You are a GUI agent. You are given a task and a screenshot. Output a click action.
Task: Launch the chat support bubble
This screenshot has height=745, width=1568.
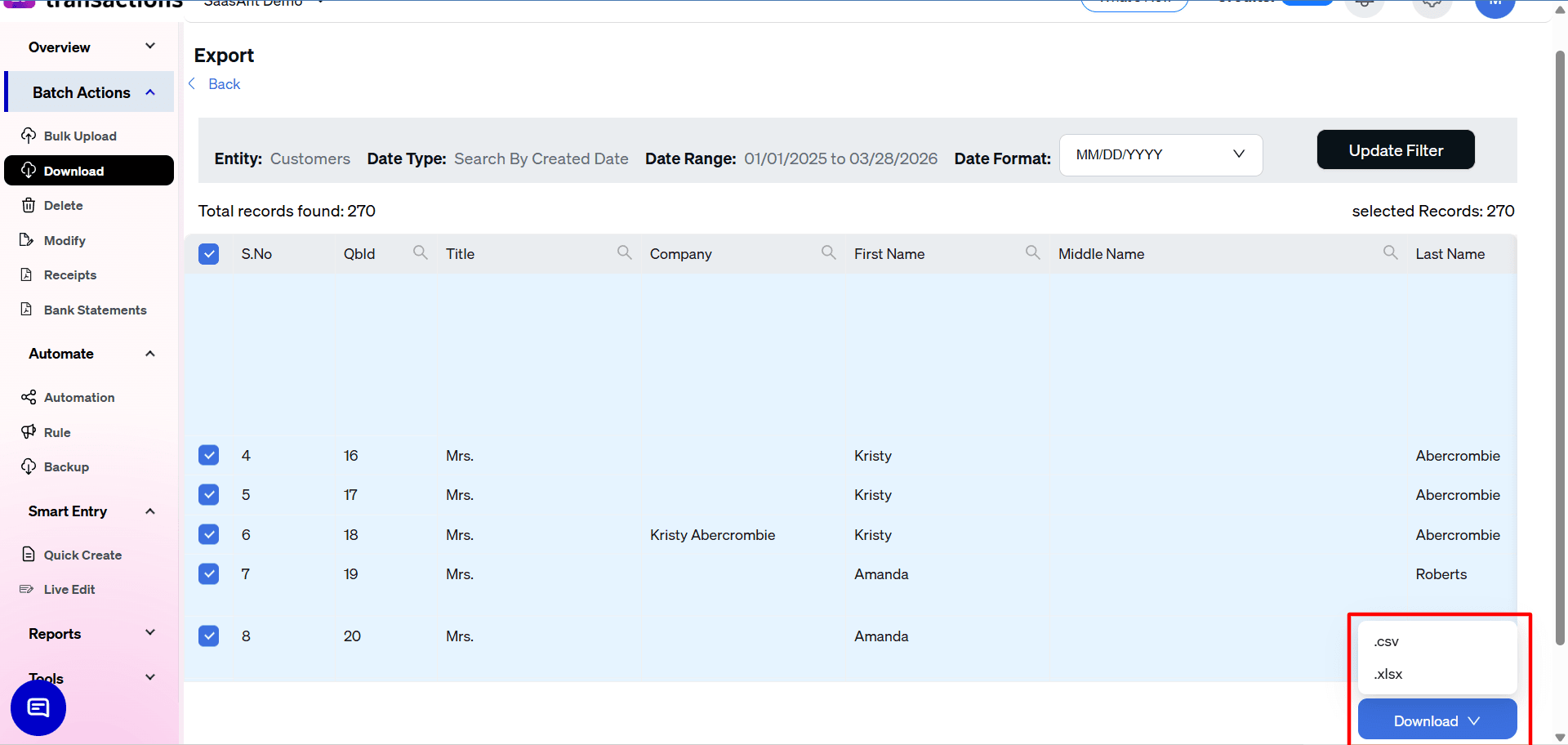tap(38, 707)
